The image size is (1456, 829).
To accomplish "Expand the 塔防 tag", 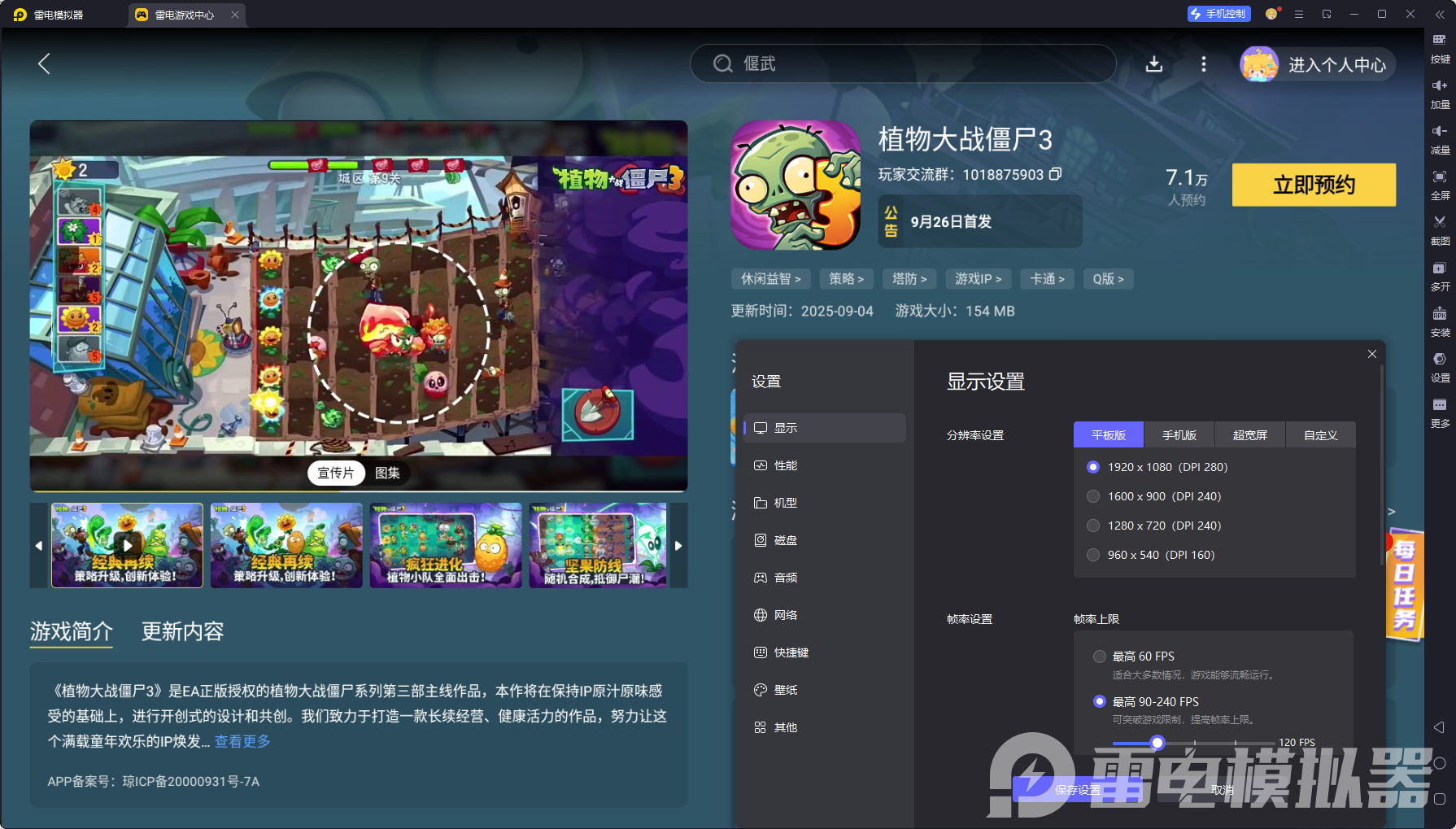I will pos(909,279).
